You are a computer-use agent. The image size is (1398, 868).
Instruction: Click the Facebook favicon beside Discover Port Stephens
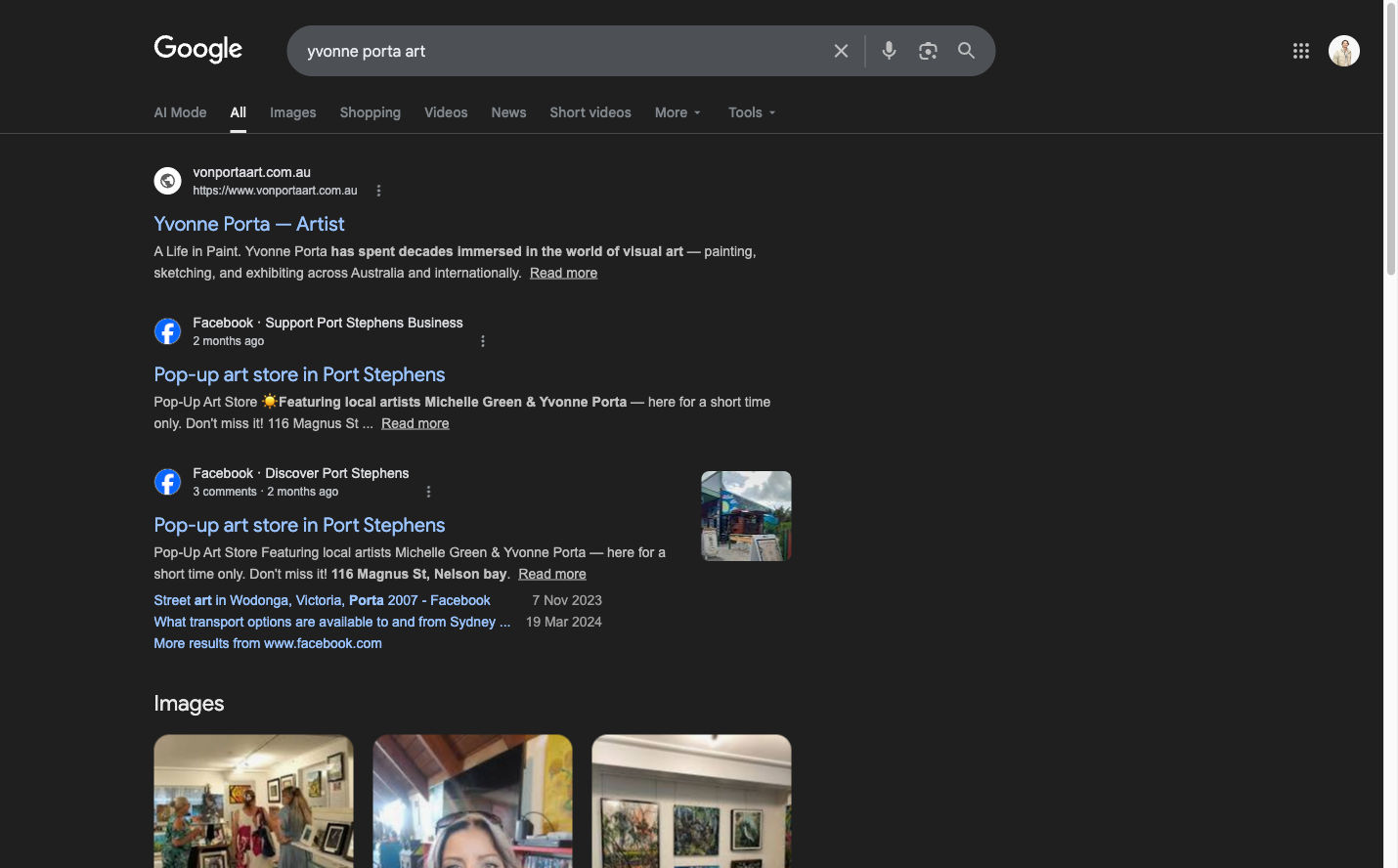[x=167, y=482]
